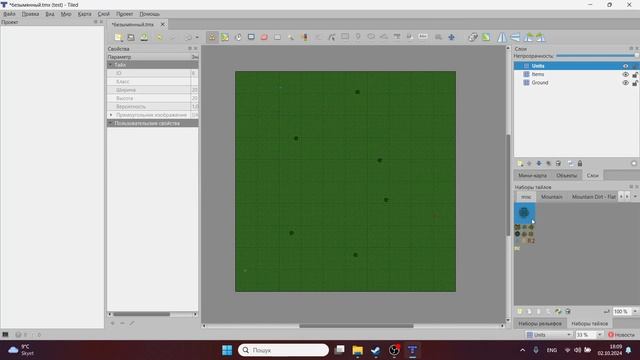Click the Rotate Right icon
The height and width of the screenshot is (360, 640).
click(540, 37)
